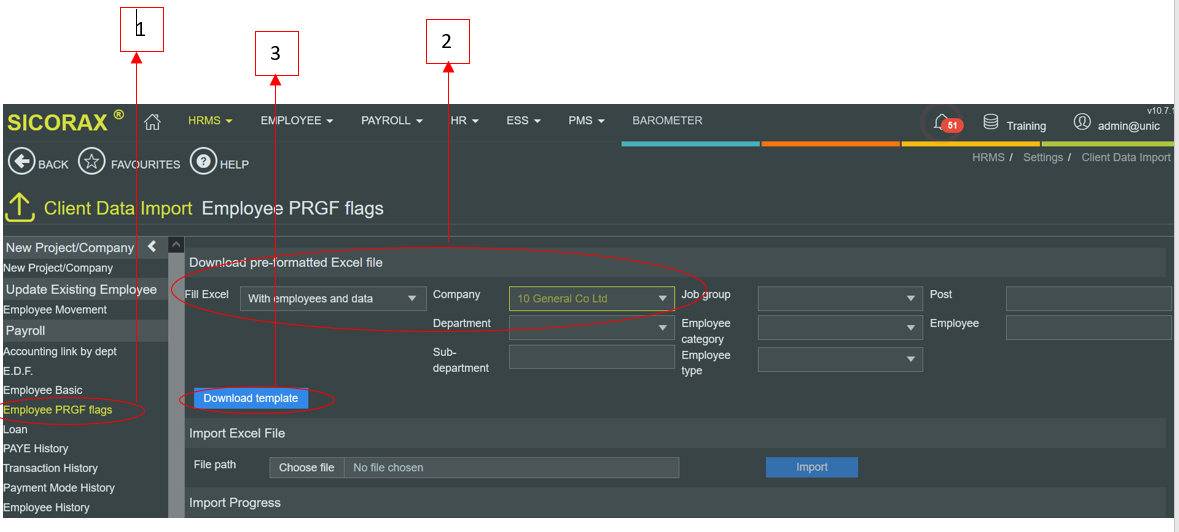Open the Job group dropdown
The width and height of the screenshot is (1179, 532).
(x=840, y=298)
